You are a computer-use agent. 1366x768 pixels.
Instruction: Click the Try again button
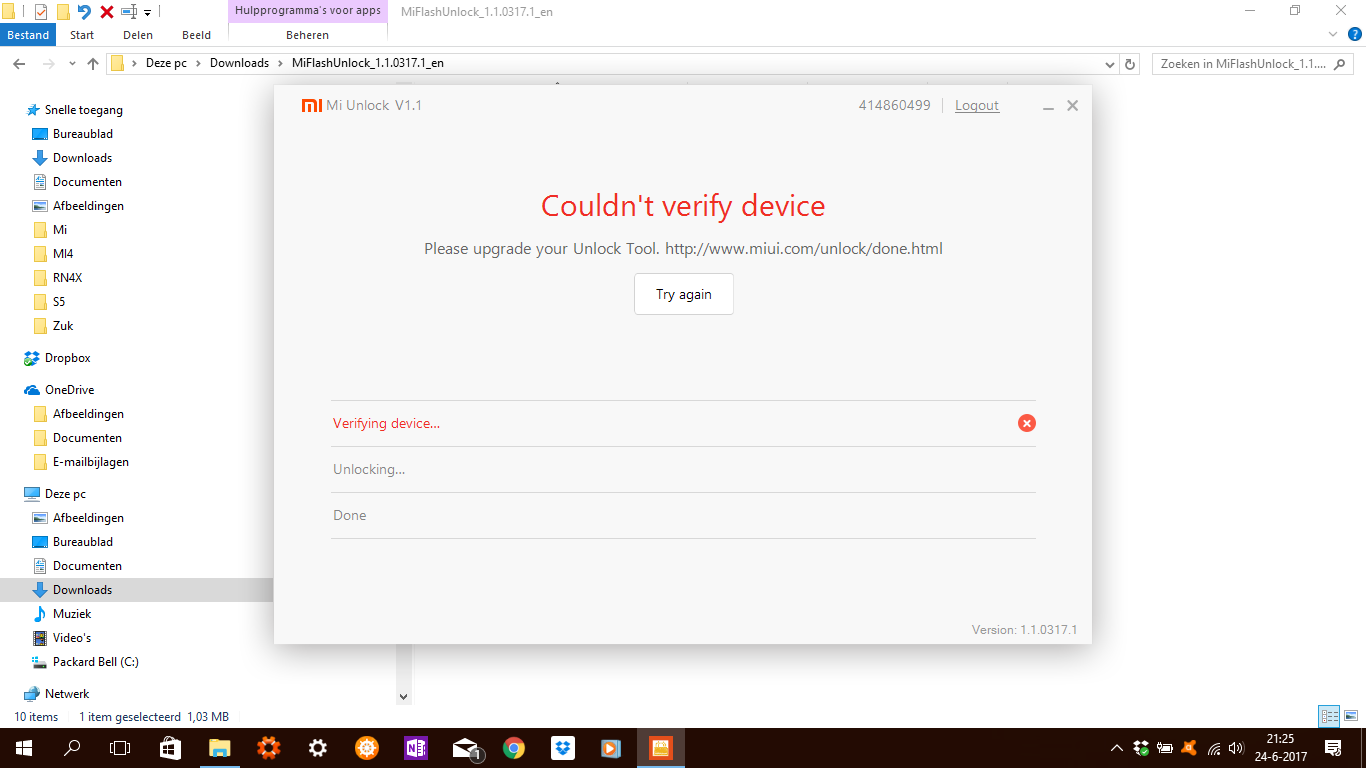(684, 294)
